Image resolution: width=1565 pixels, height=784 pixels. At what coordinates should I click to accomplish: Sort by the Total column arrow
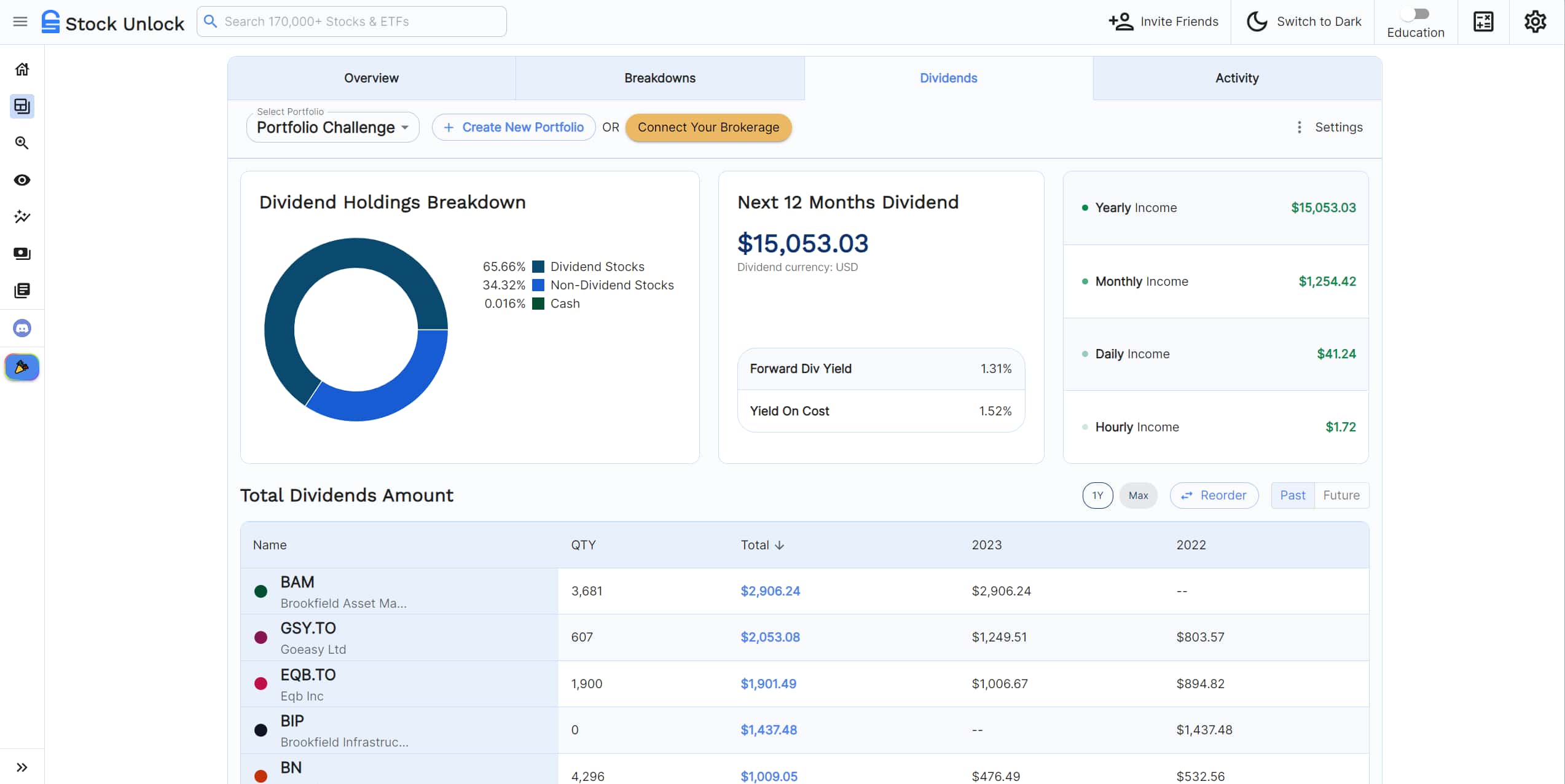pos(779,545)
